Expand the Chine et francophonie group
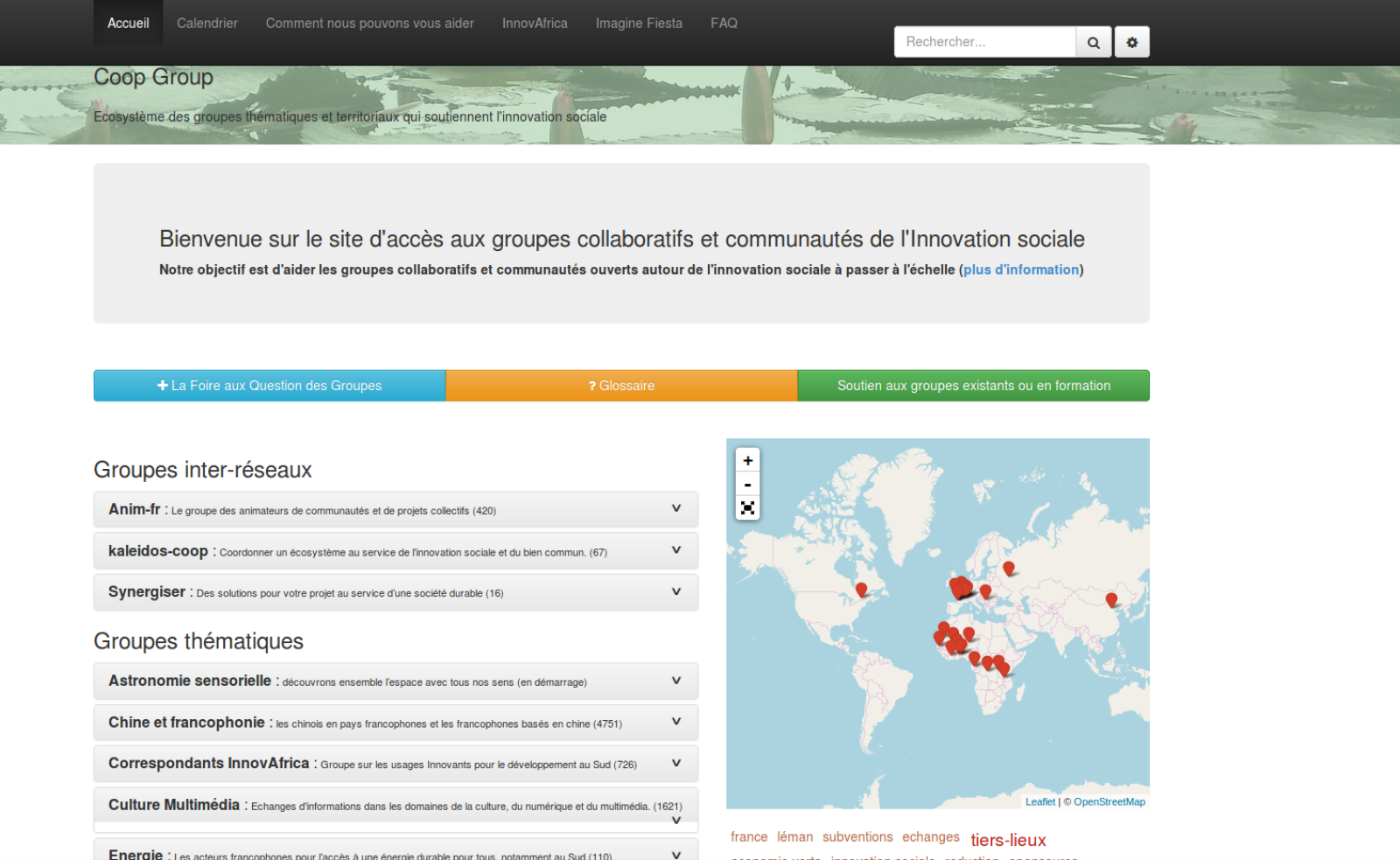 coord(675,722)
